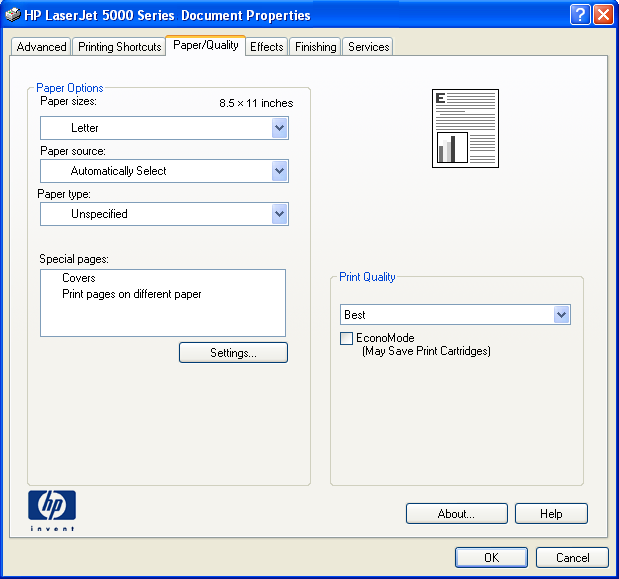Open the Paper source dropdown
The image size is (619, 579).
(279, 171)
